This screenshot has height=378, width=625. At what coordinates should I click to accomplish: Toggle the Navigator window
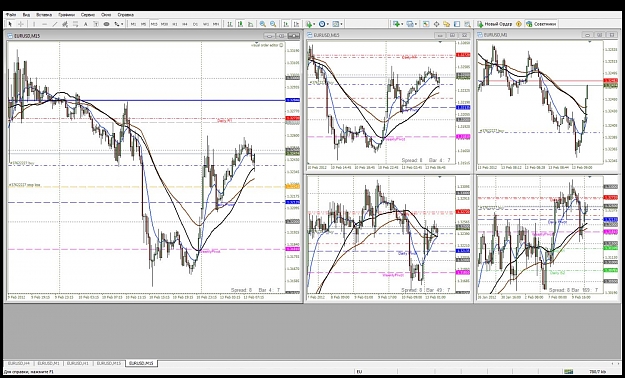tap(446, 24)
